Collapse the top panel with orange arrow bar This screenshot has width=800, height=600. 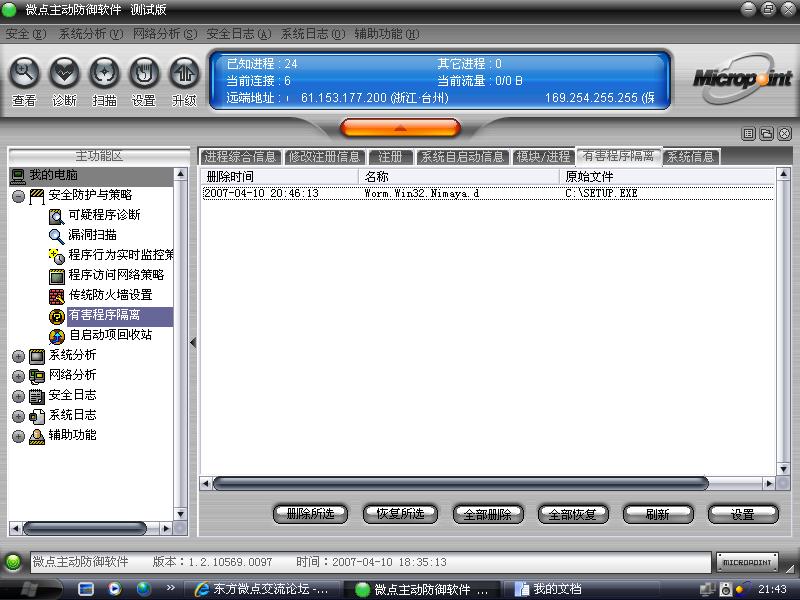[x=400, y=128]
